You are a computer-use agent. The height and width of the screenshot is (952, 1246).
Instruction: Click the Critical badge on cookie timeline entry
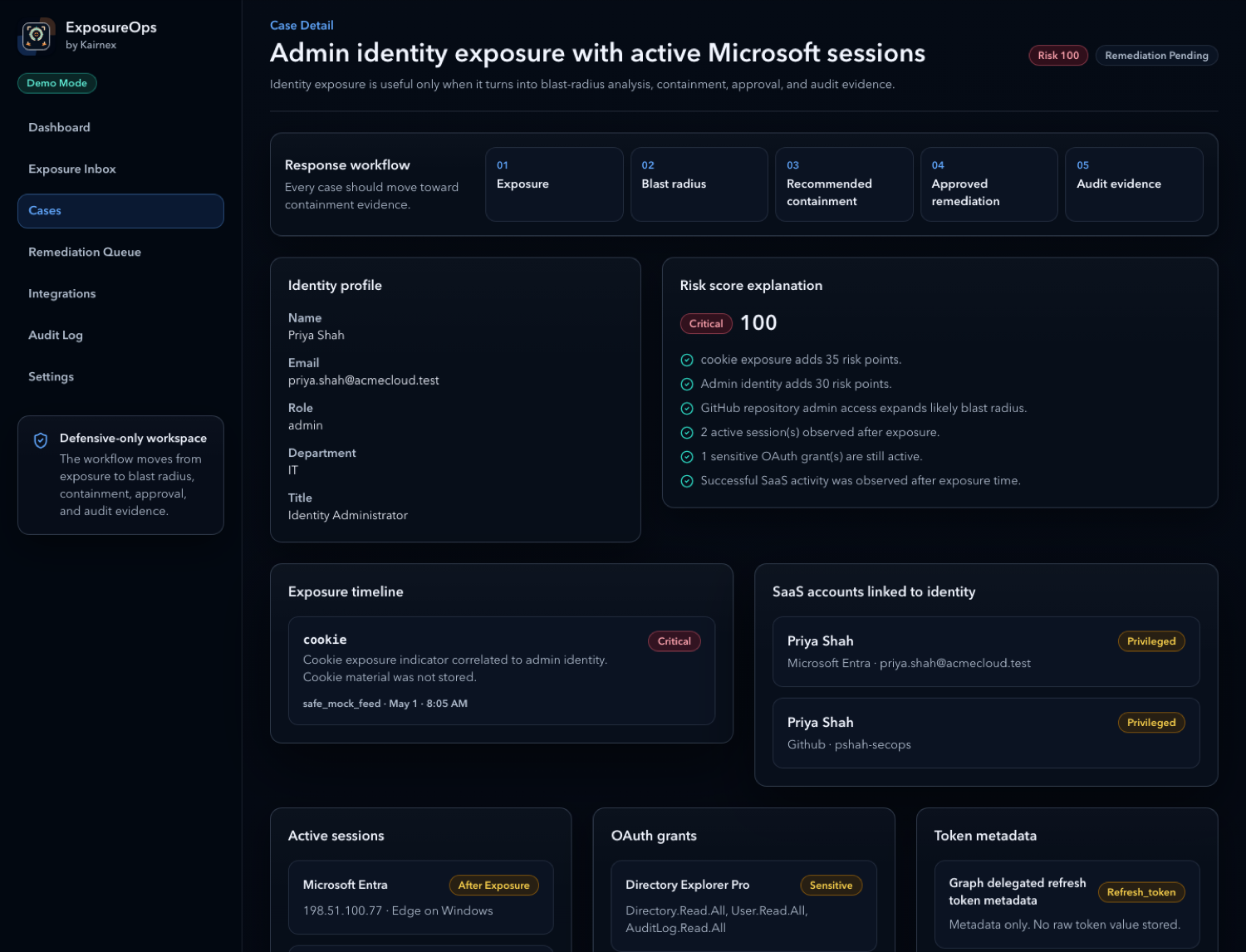(x=675, y=641)
